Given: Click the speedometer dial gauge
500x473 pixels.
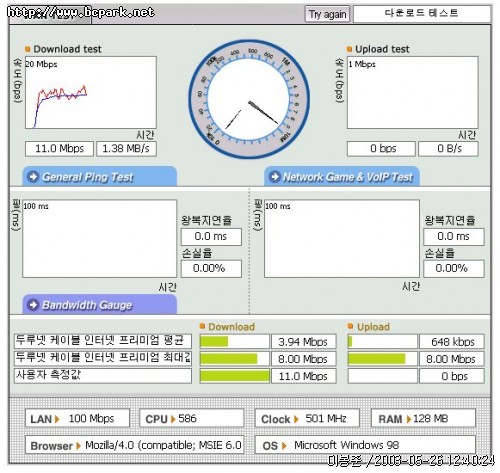Looking at the screenshot, I should coord(249,99).
